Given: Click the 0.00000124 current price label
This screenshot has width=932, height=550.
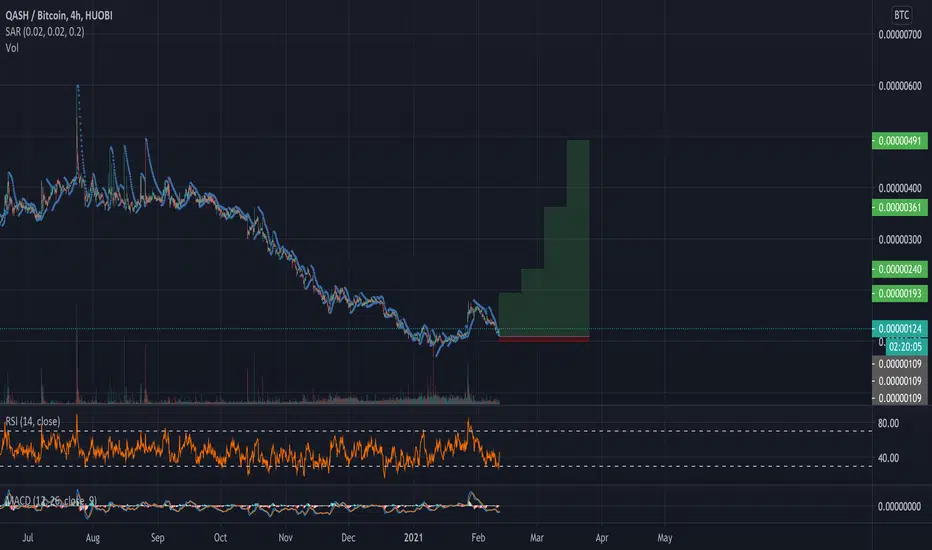Looking at the screenshot, I should (899, 329).
